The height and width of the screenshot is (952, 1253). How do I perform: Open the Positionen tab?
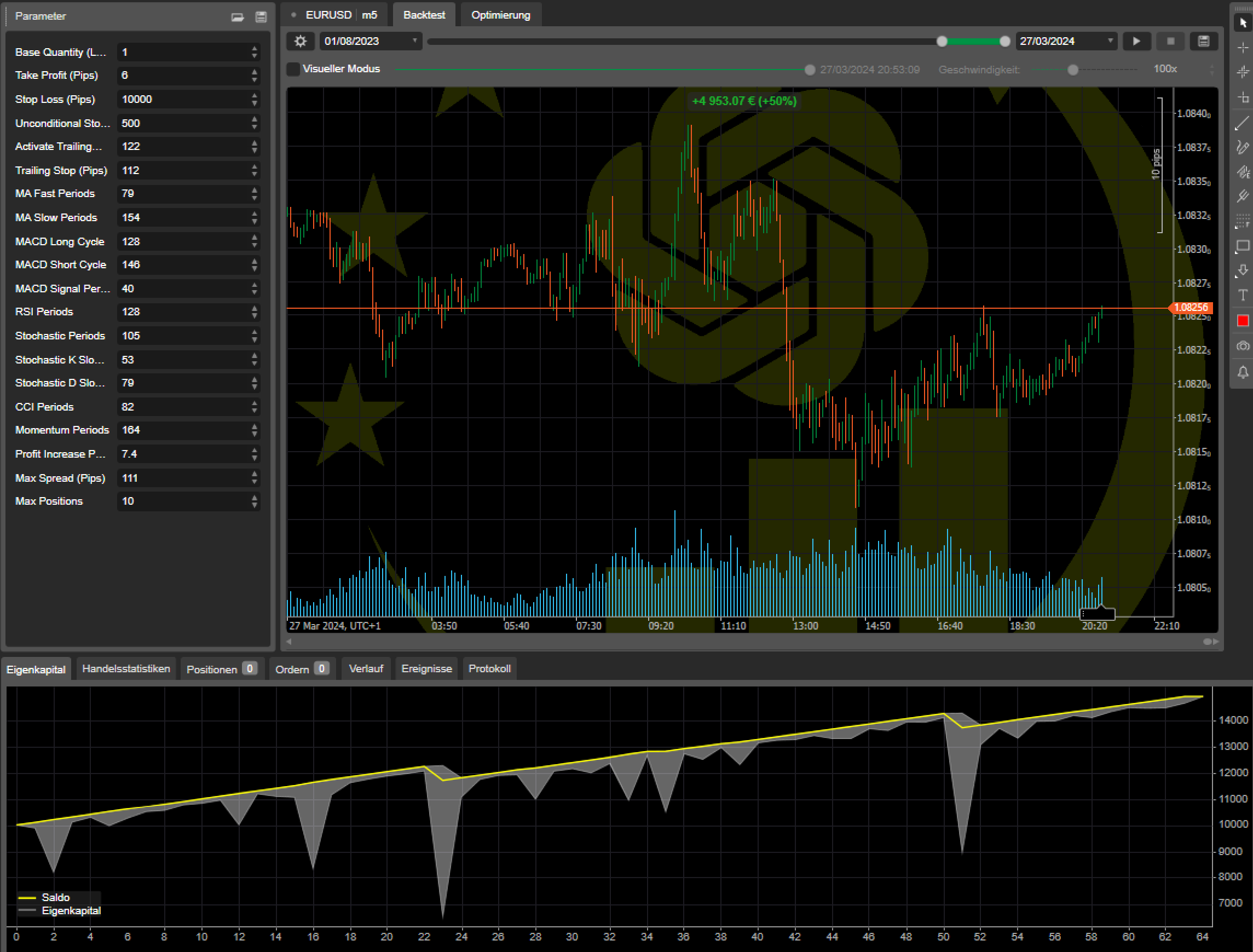[x=222, y=668]
